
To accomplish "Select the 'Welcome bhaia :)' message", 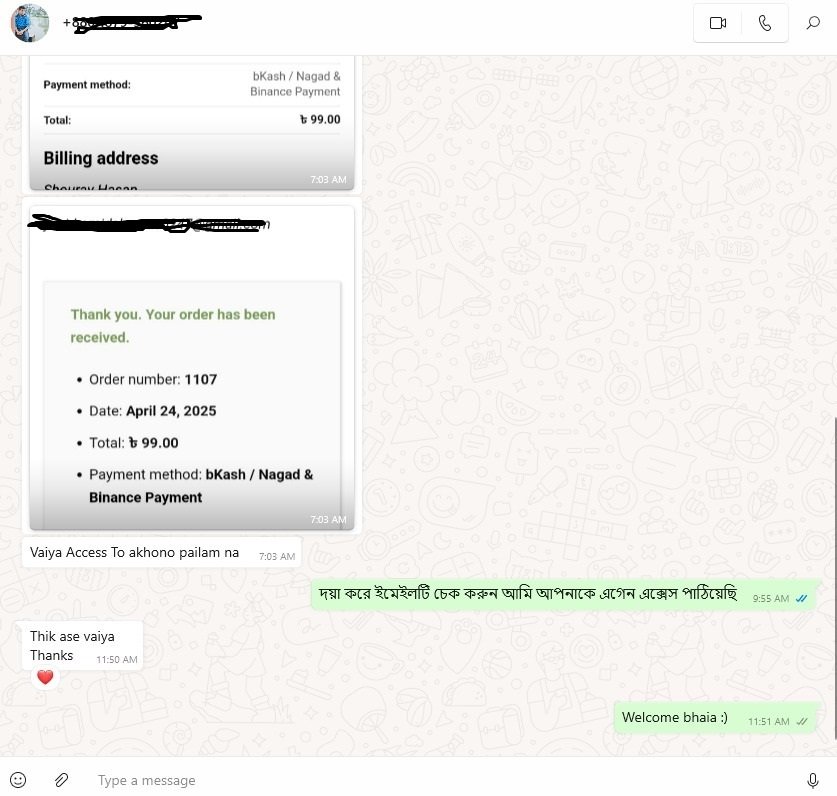I will coord(715,718).
